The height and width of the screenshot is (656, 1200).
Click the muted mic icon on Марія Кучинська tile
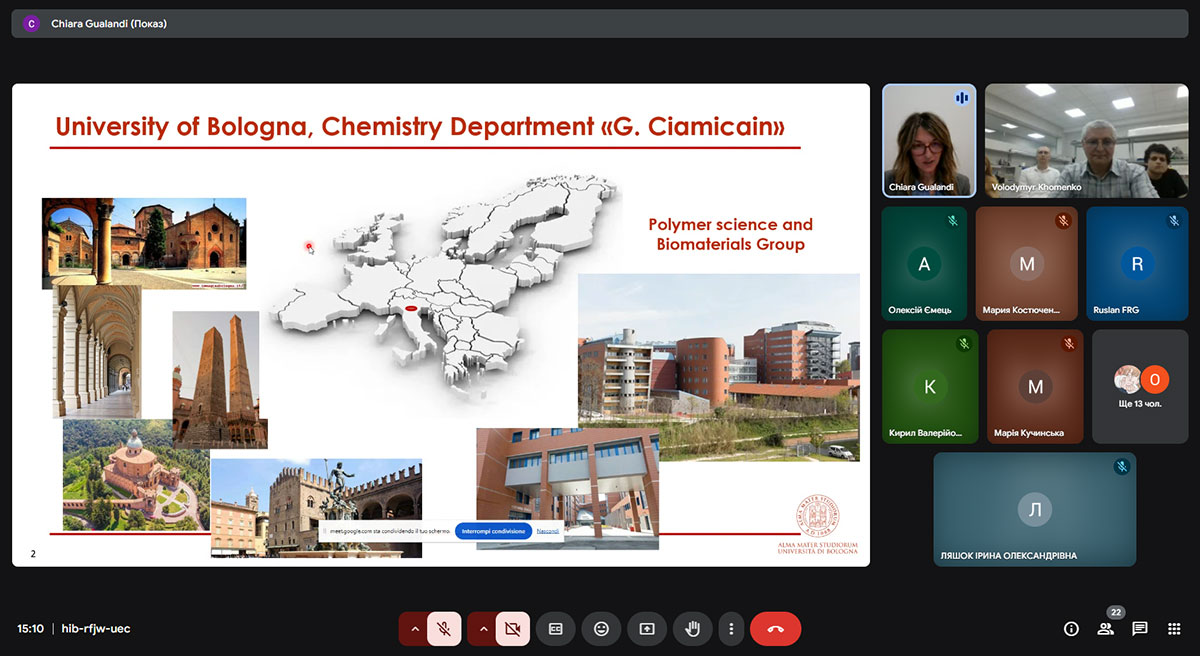1069,344
